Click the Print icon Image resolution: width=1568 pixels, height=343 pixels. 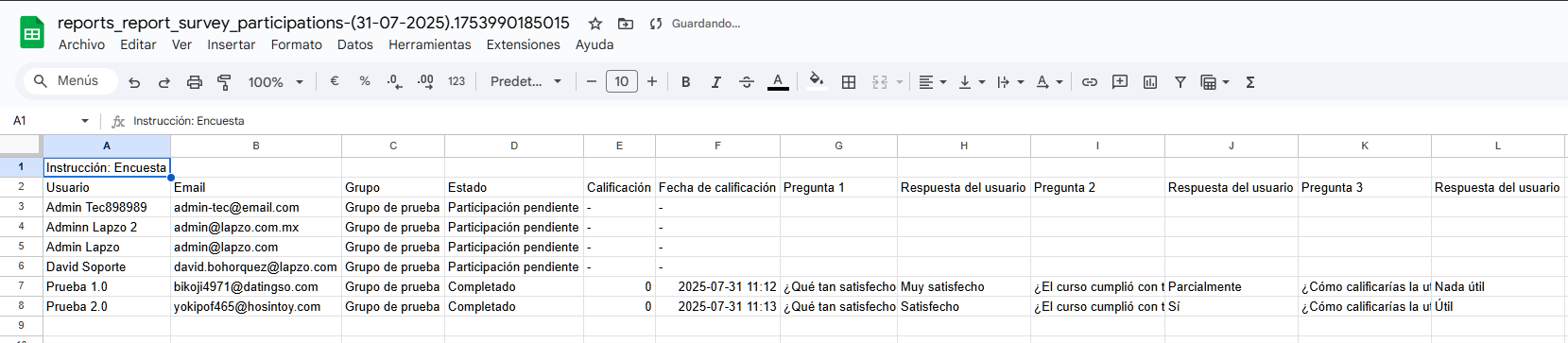pos(195,82)
